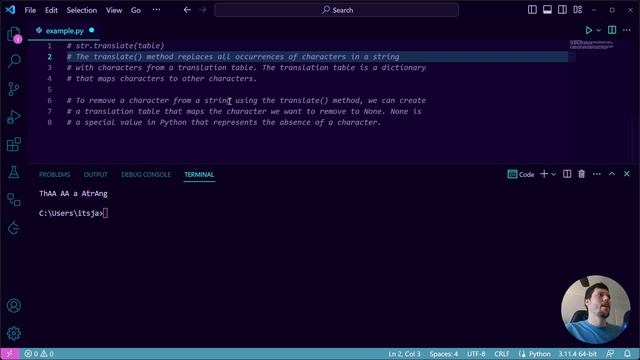The height and width of the screenshot is (360, 640).
Task: Open the File menu
Action: (x=30, y=10)
